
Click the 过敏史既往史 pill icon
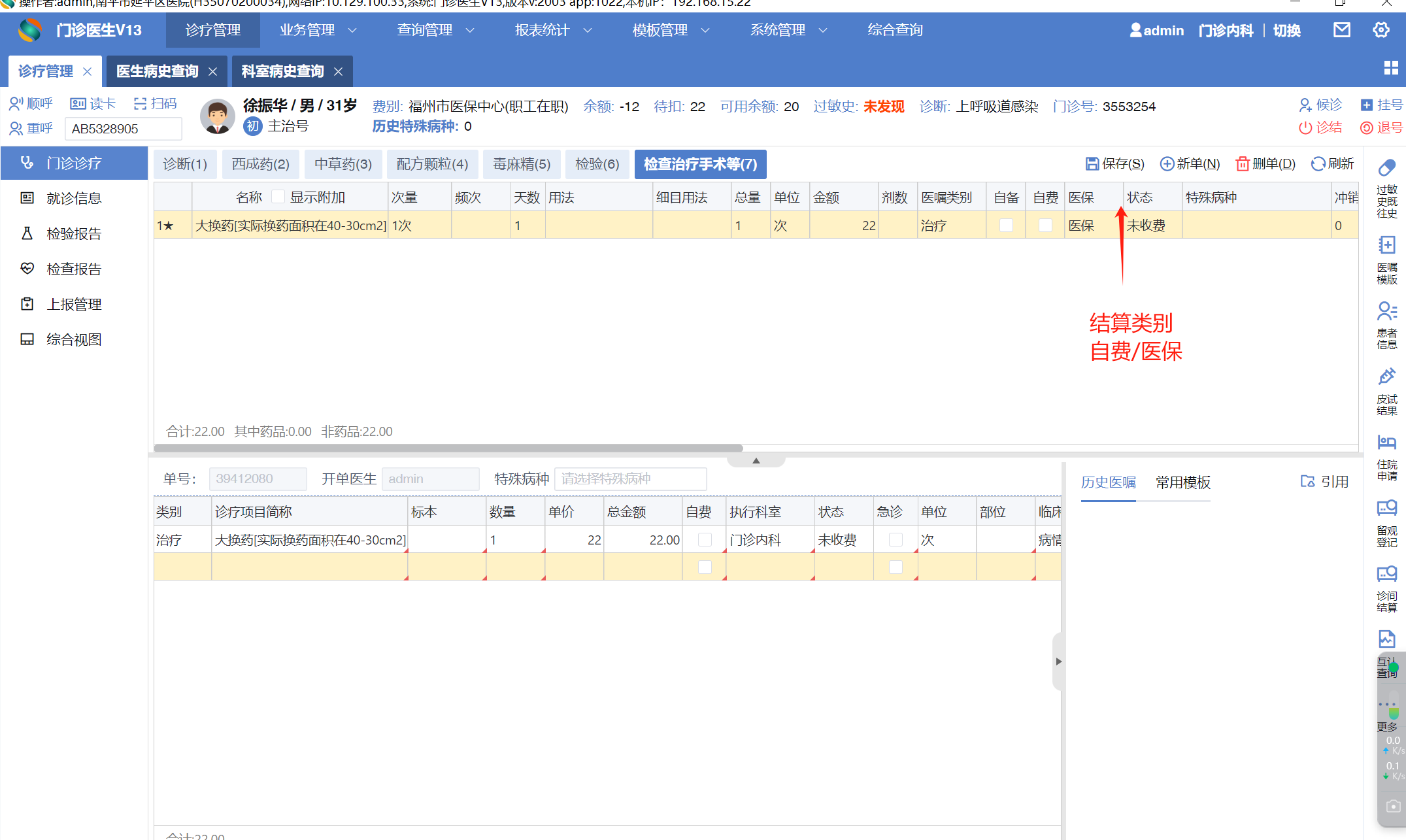(x=1386, y=169)
